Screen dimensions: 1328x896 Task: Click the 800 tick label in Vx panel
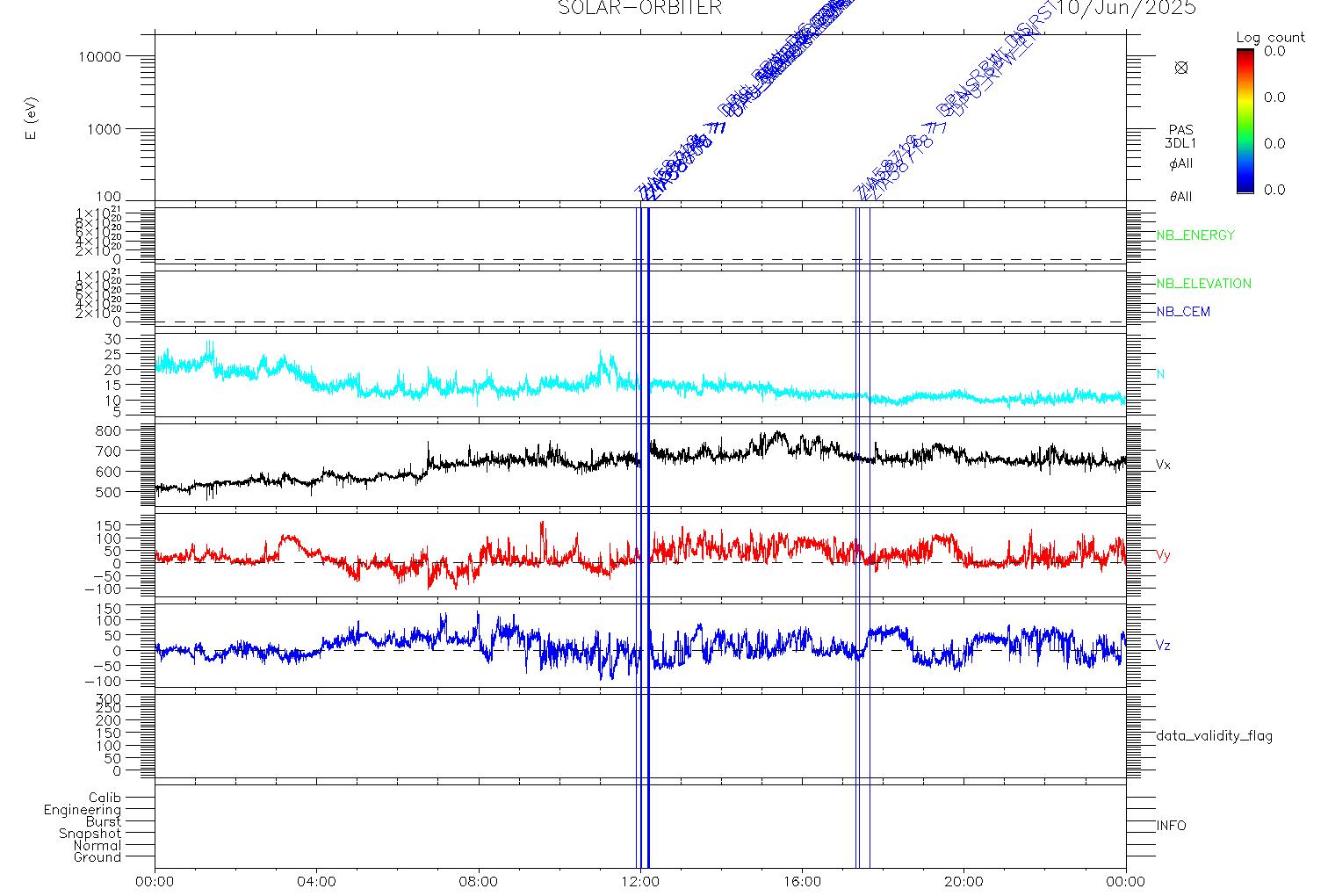[x=108, y=430]
